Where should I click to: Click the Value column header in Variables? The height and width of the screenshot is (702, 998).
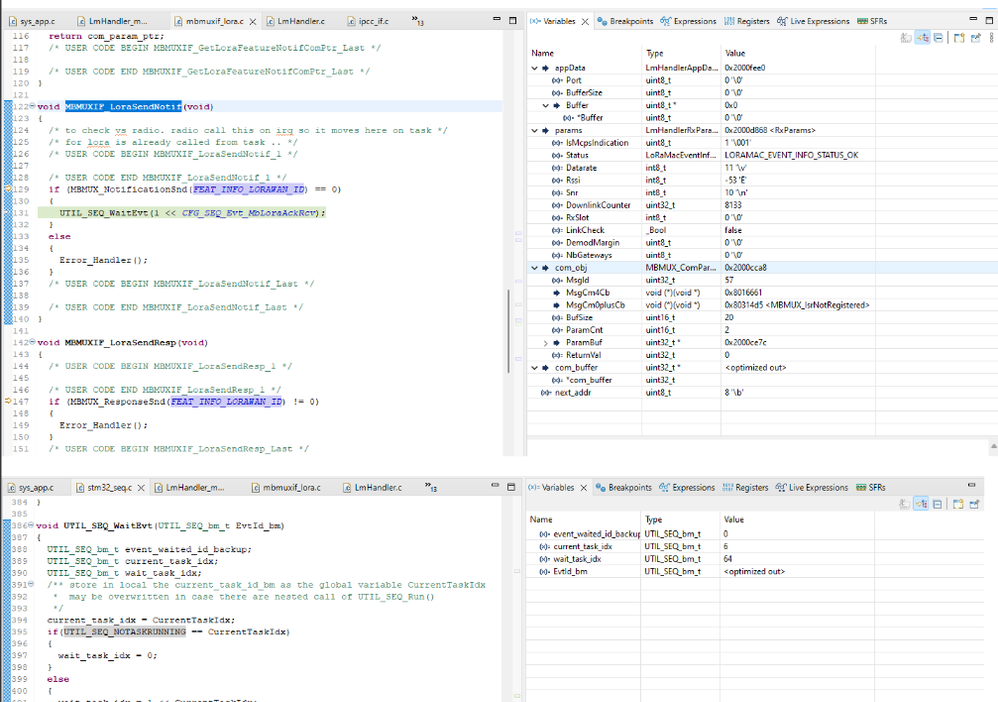736,52
